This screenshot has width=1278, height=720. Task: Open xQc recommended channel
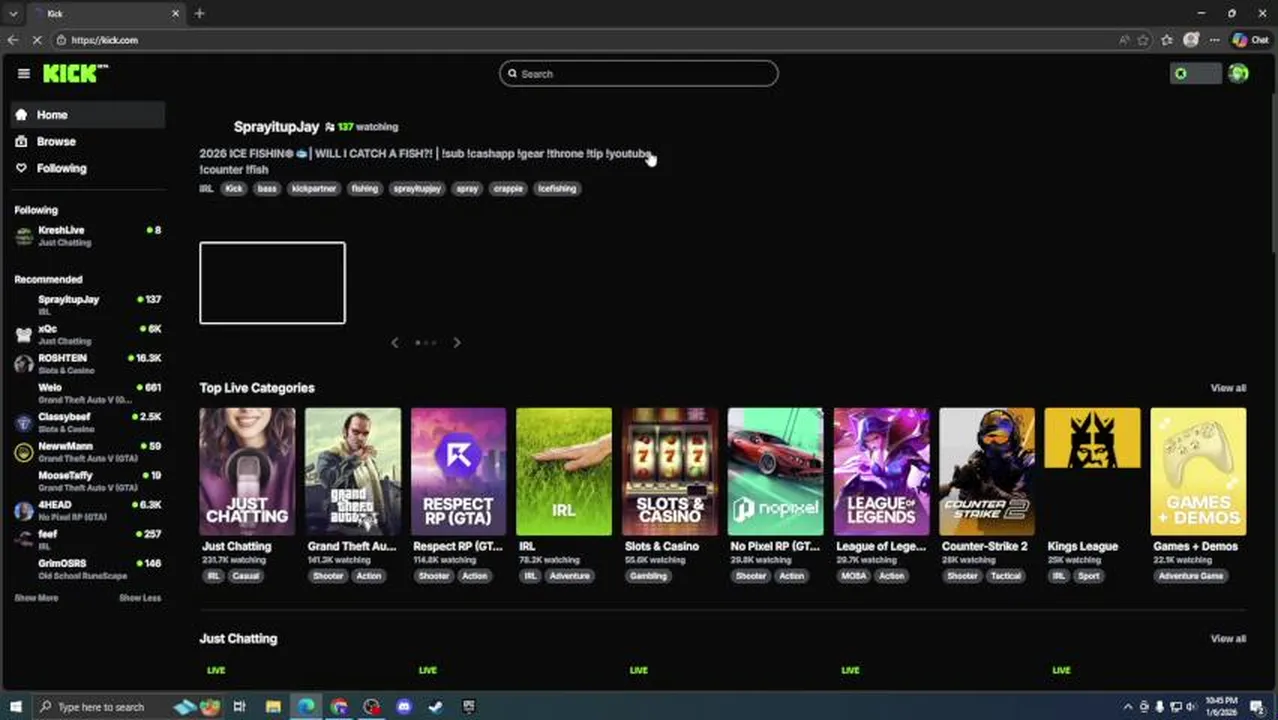point(88,334)
